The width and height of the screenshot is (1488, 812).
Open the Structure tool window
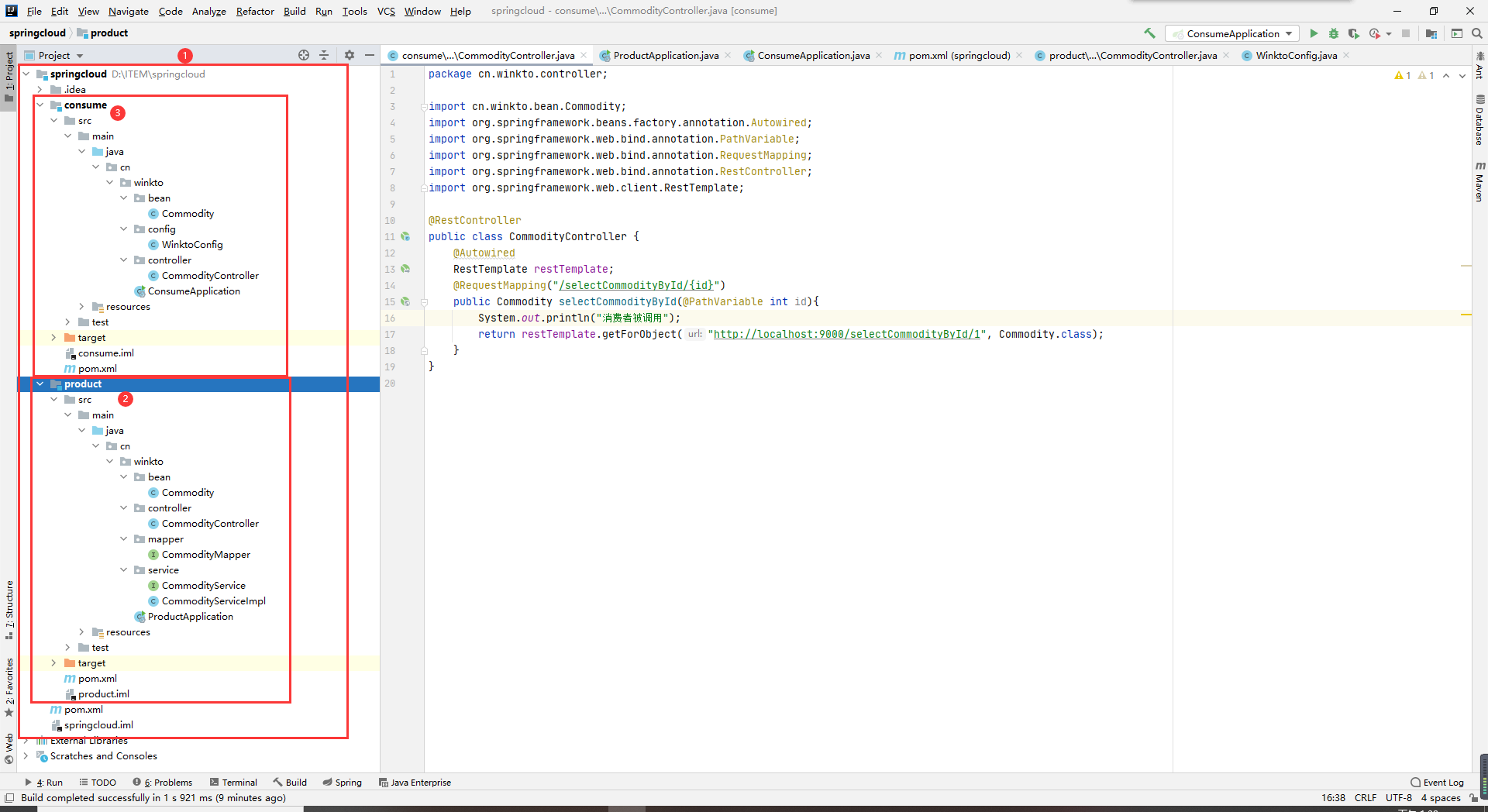point(9,610)
